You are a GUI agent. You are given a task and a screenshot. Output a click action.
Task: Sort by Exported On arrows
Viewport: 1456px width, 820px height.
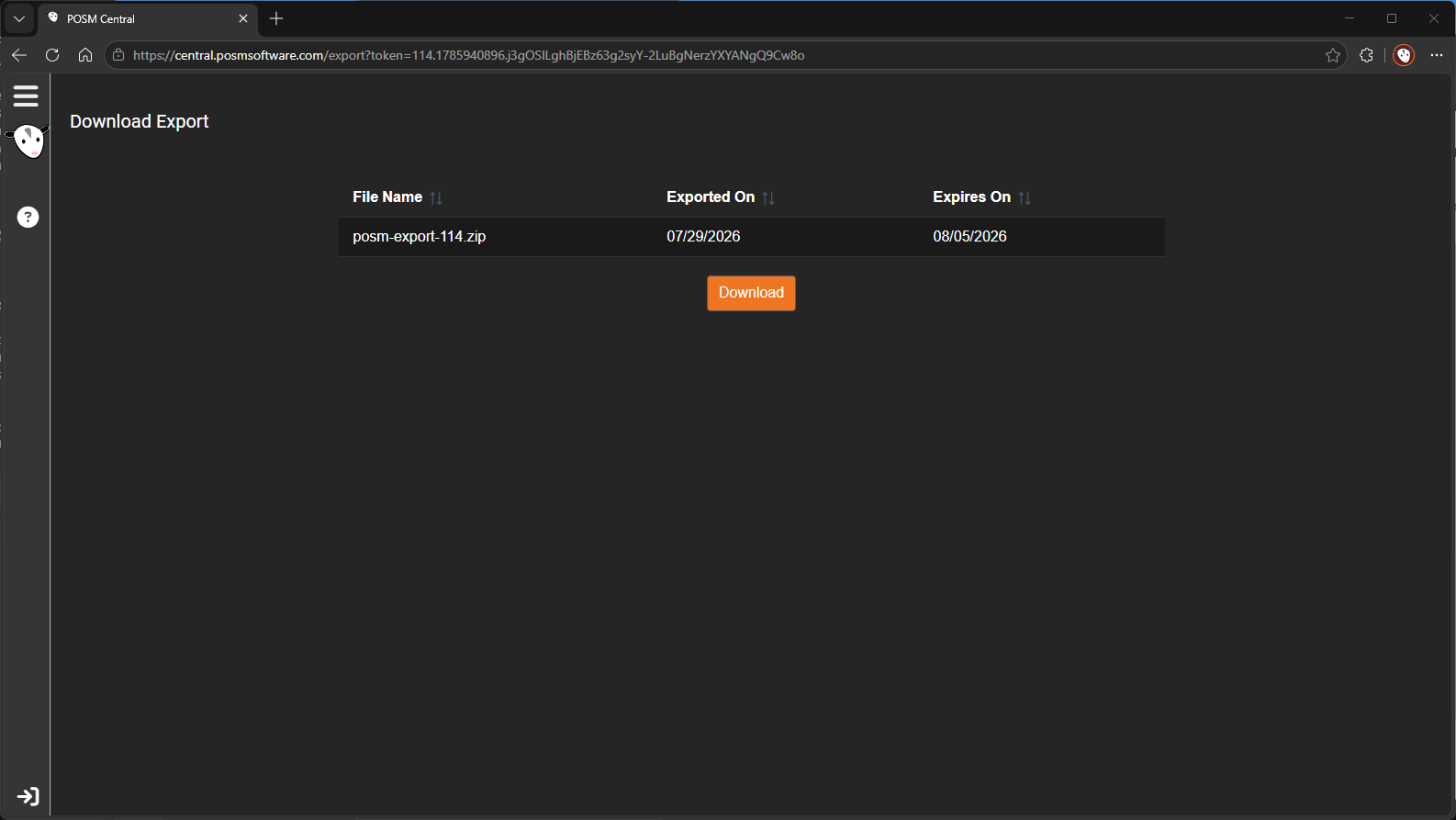pyautogui.click(x=768, y=197)
